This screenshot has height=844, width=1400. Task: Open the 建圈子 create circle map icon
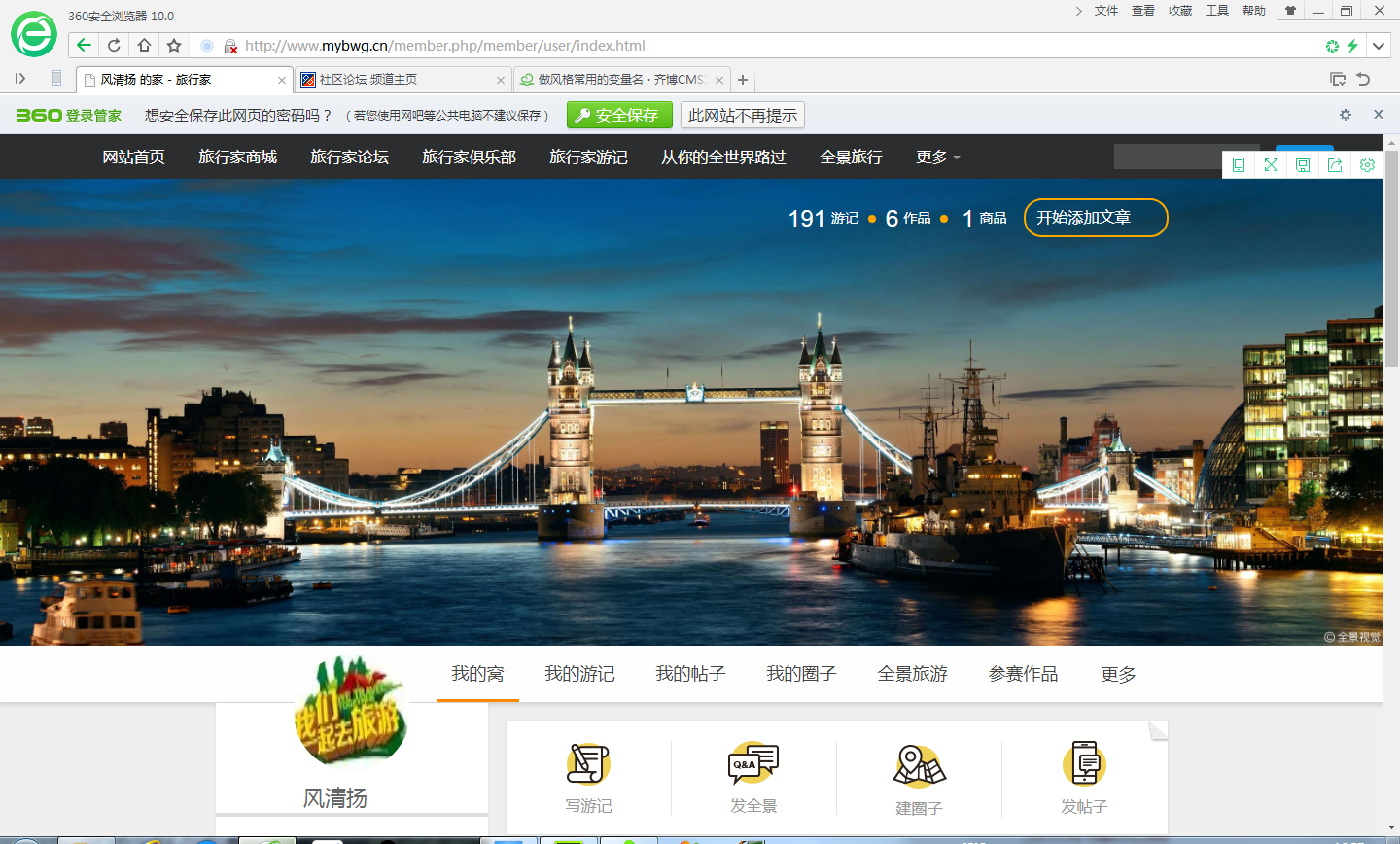[919, 765]
